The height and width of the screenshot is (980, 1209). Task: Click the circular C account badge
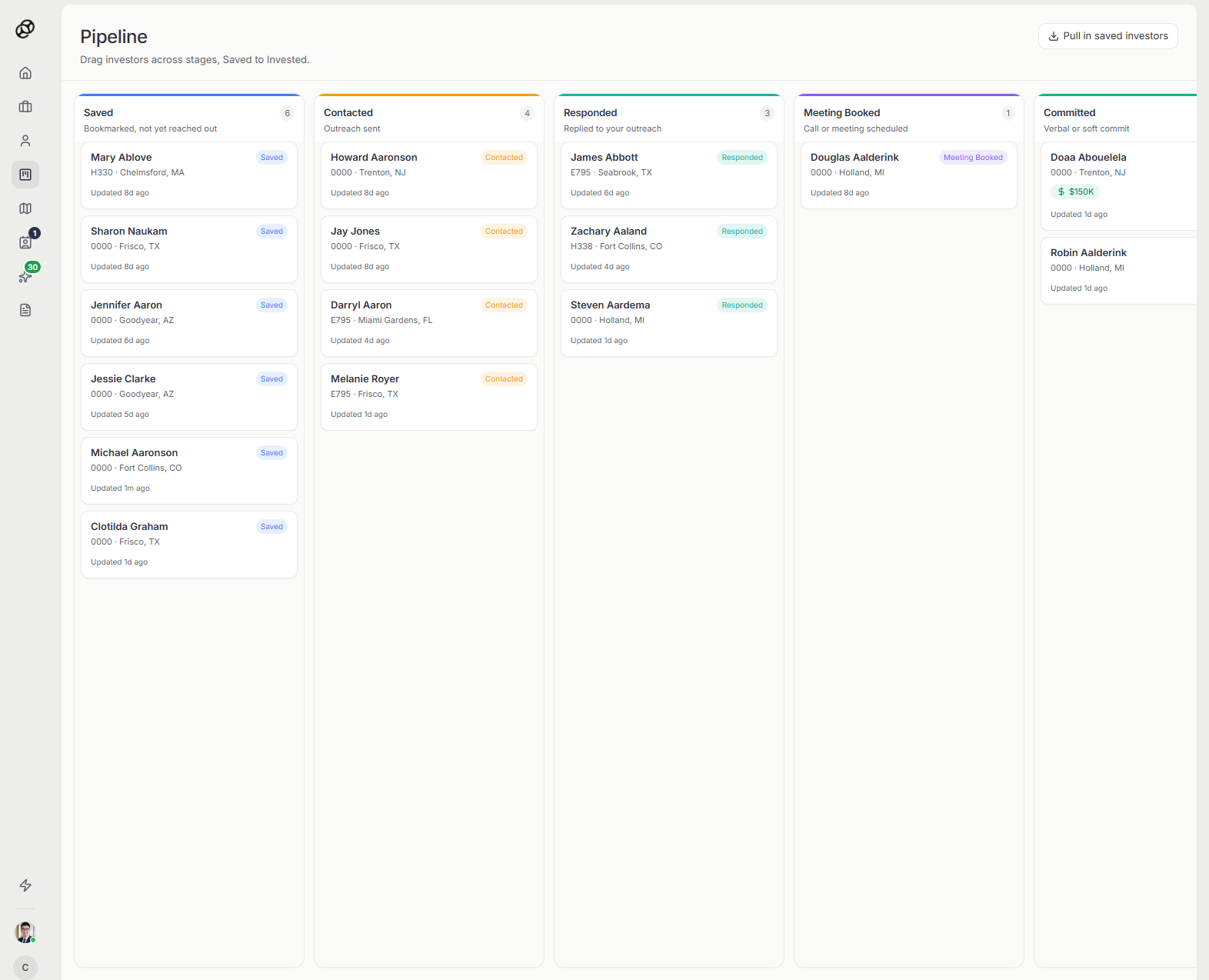25,968
